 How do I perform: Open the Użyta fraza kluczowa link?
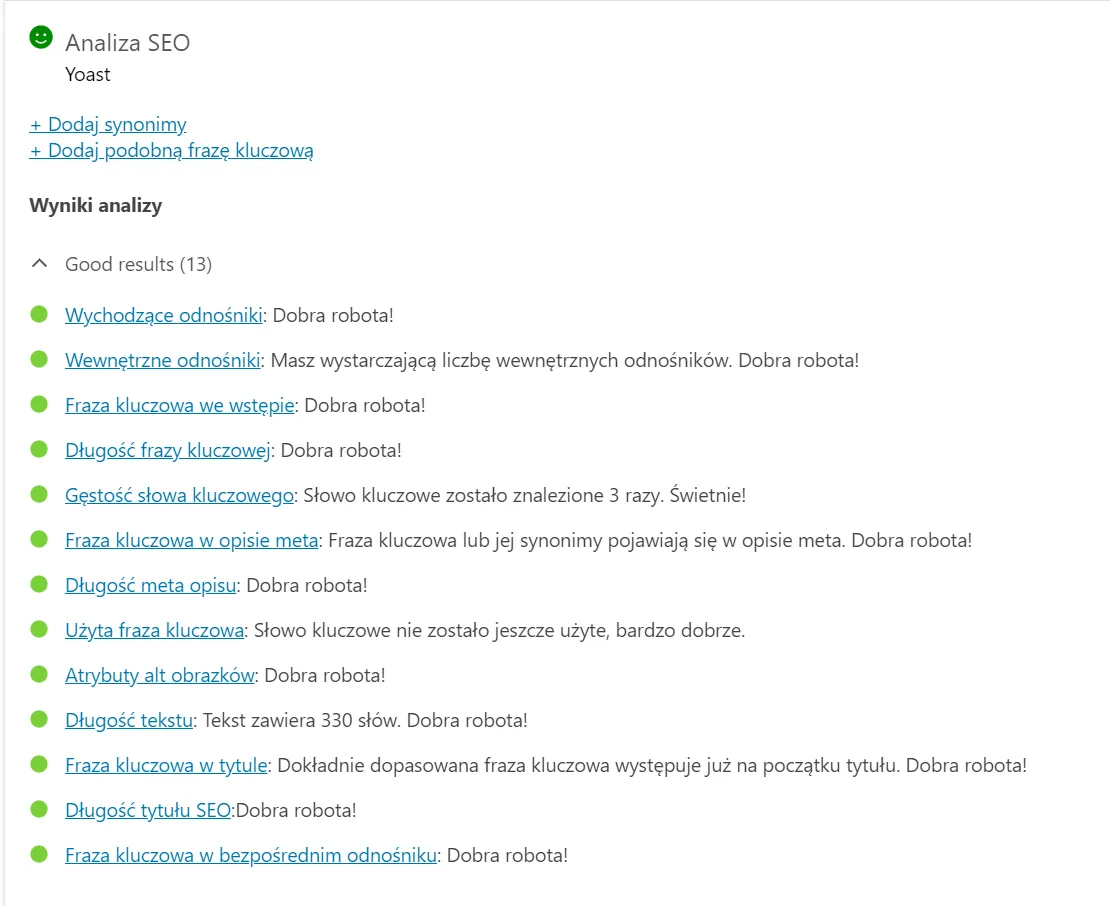coord(154,630)
